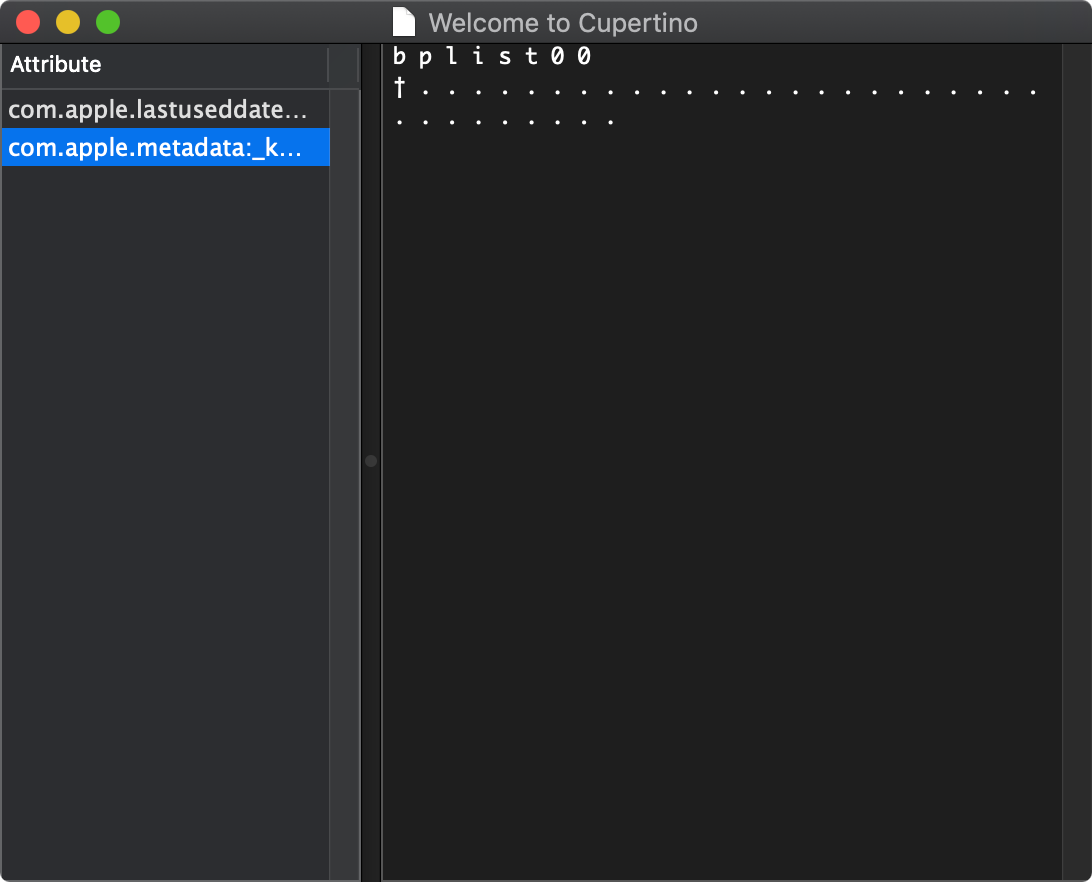The width and height of the screenshot is (1092, 882).
Task: Select the com.apple.metadata:_k… attribute row
Action: [166, 147]
